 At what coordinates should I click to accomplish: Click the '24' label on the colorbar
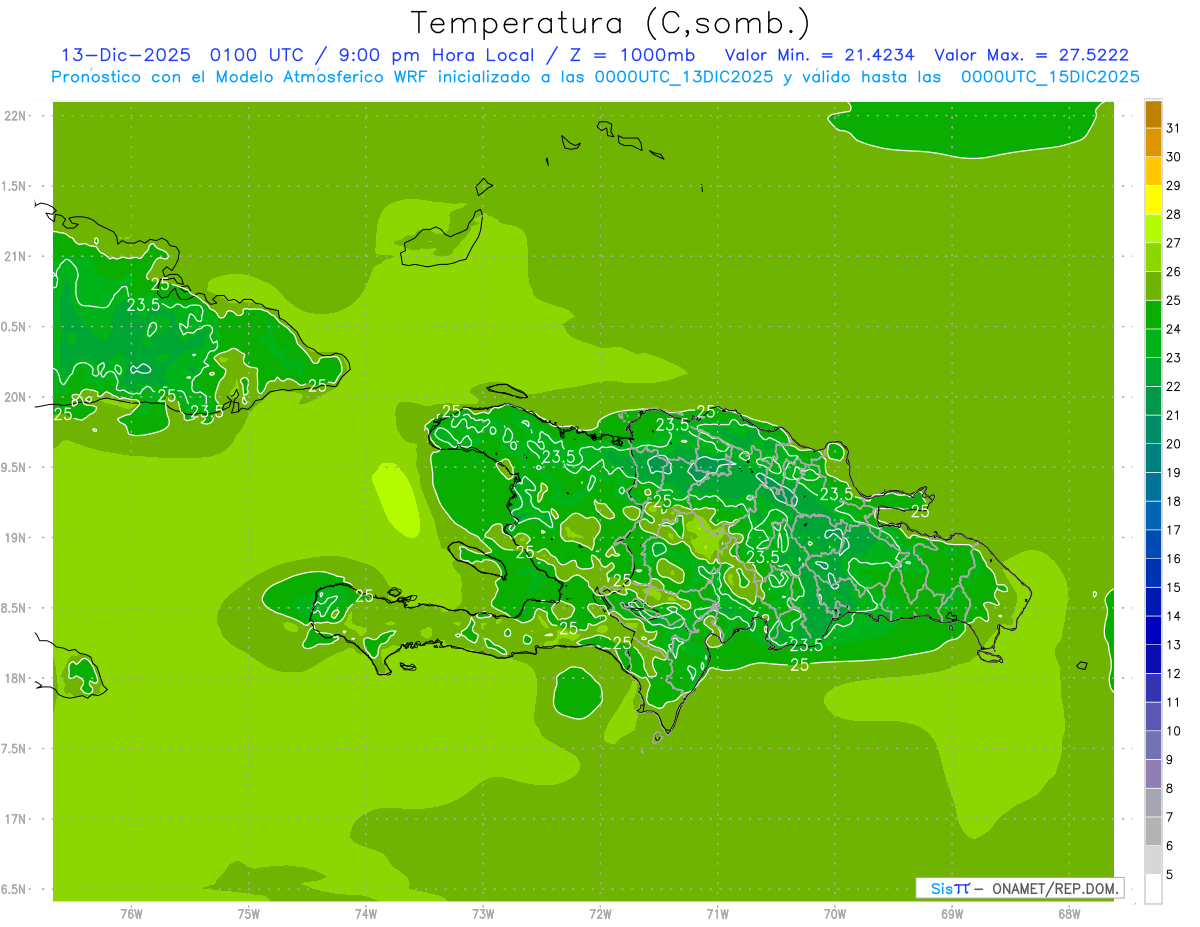pos(1174,329)
